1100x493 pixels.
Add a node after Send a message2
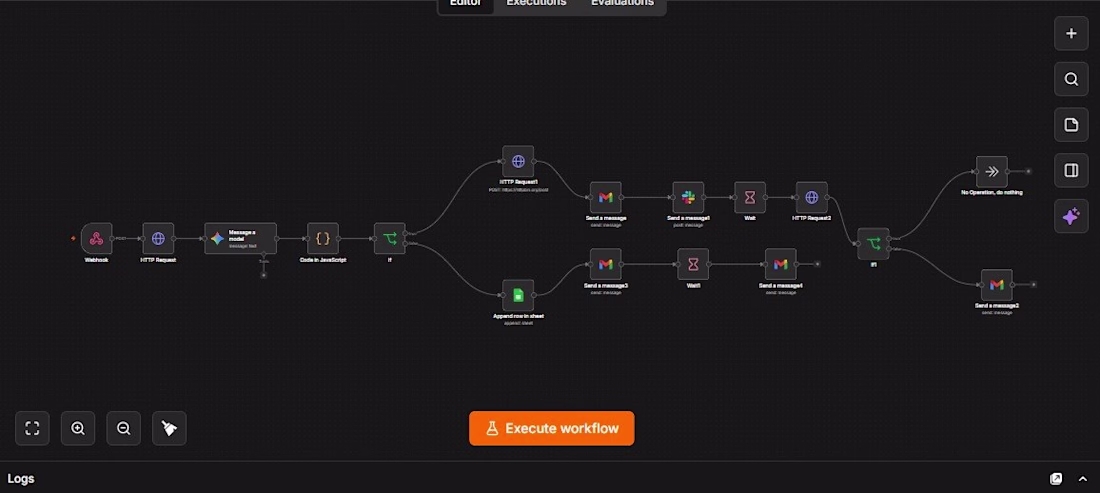coord(1033,285)
